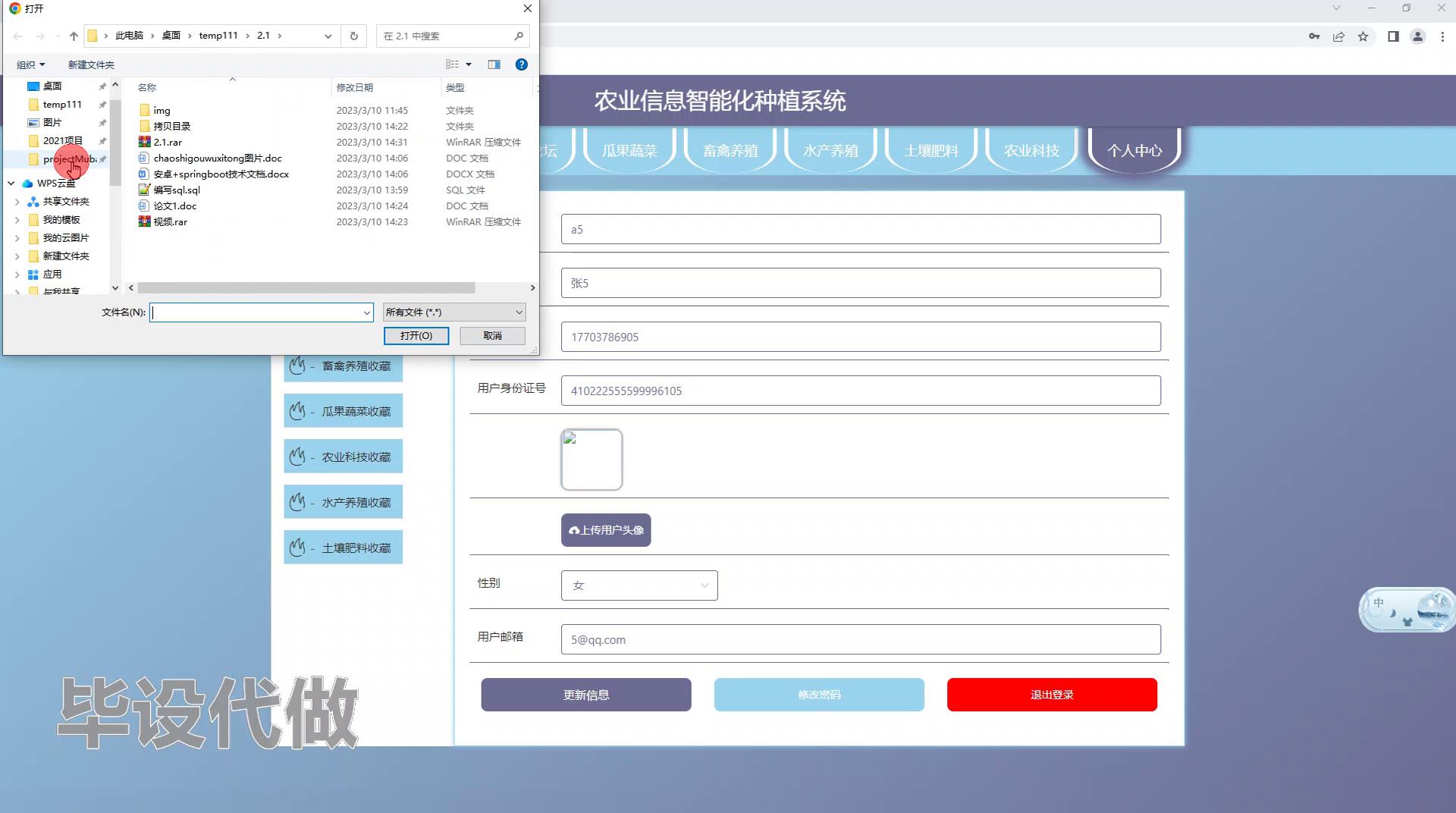The image size is (1456, 813).
Task: Click the browser password key icon
Action: point(1314,36)
